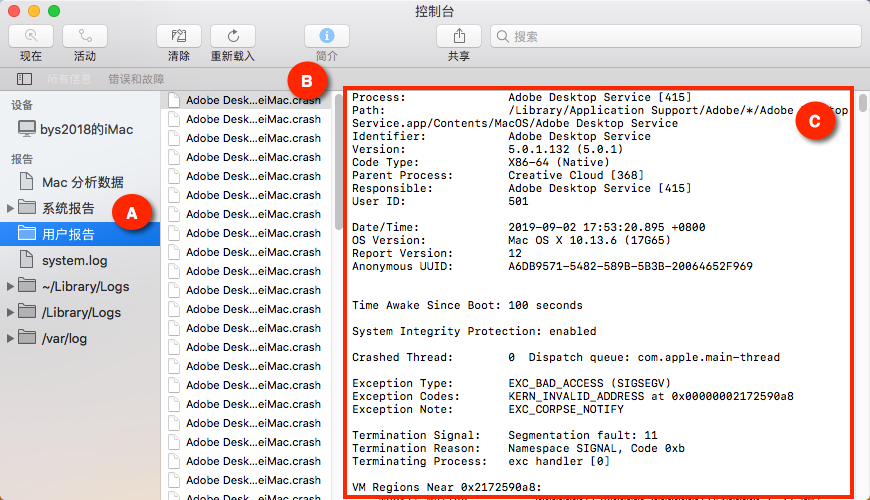Click the 'Process:' label in the report
Viewport: 870px width, 500px height.
378,97
